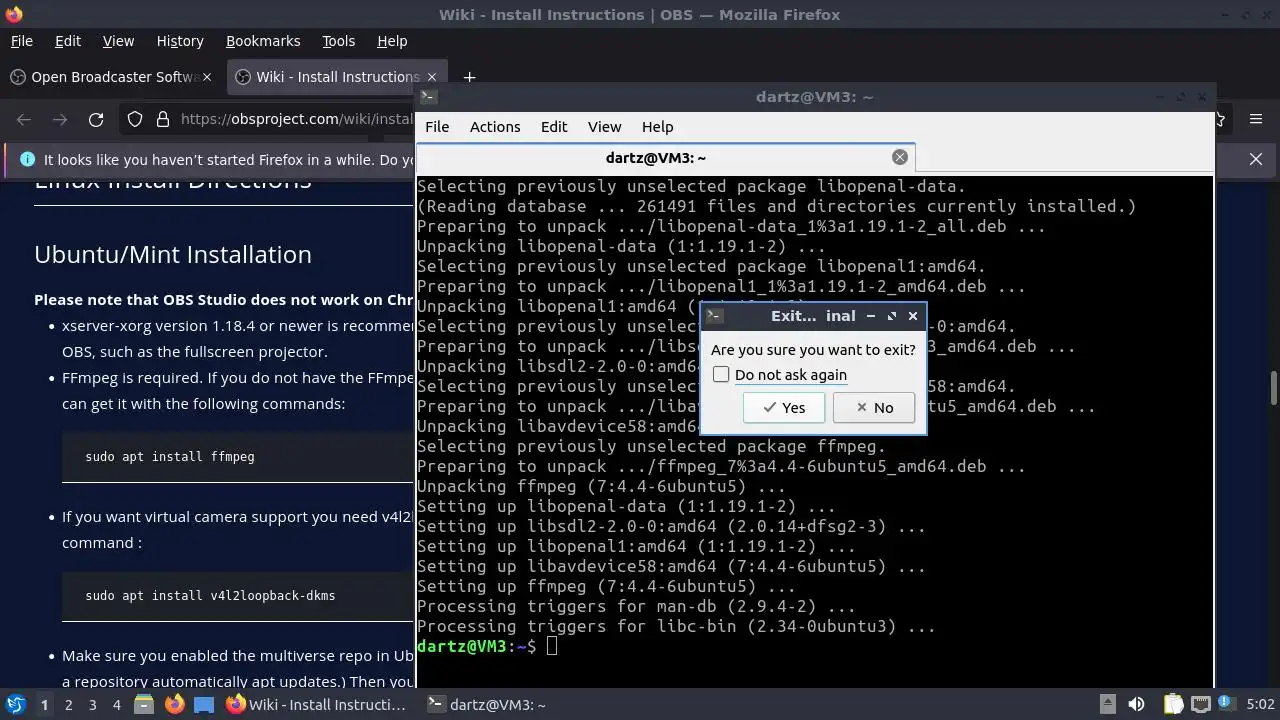
Task: Click the terminal window title bar icon
Action: point(428,96)
